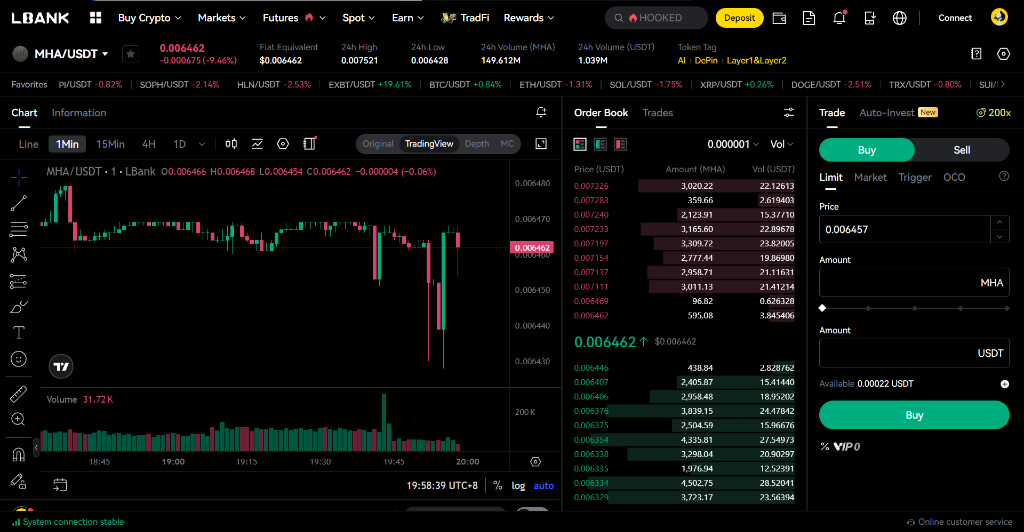Open the Auto-Invest tab
This screenshot has width=1024, height=532.
click(x=898, y=112)
